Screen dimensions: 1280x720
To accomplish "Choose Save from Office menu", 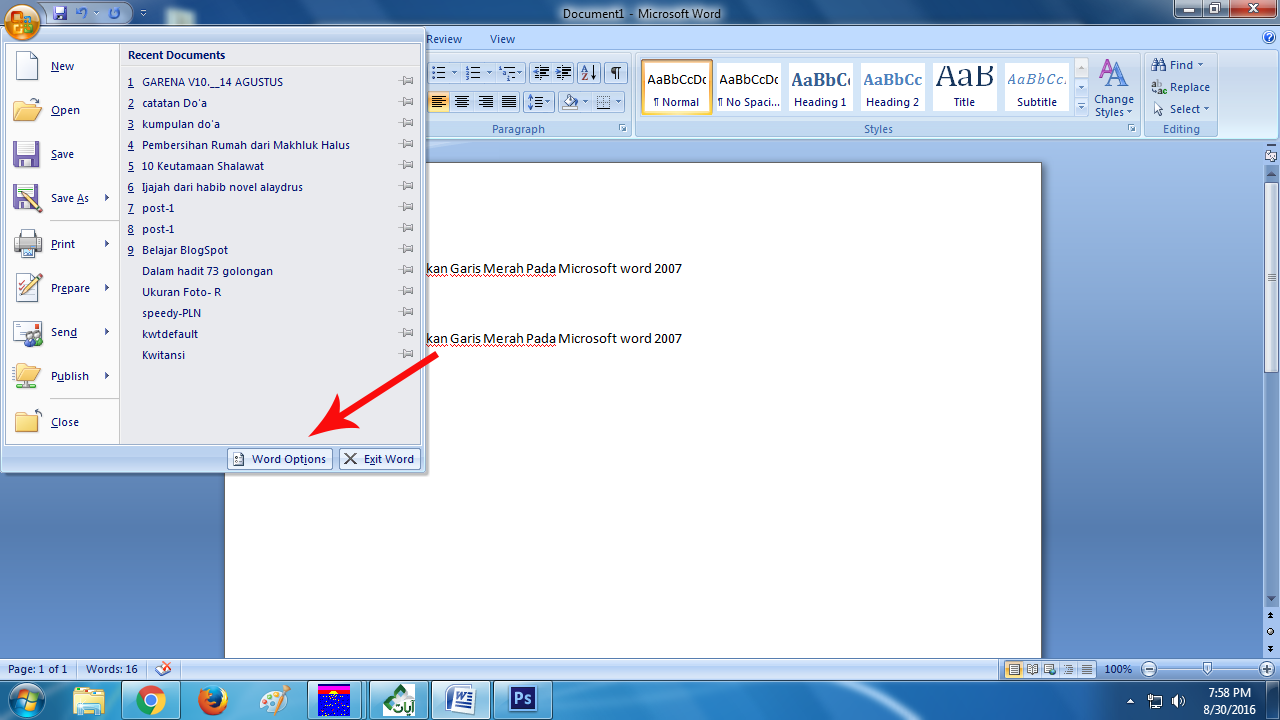I will click(x=62, y=154).
